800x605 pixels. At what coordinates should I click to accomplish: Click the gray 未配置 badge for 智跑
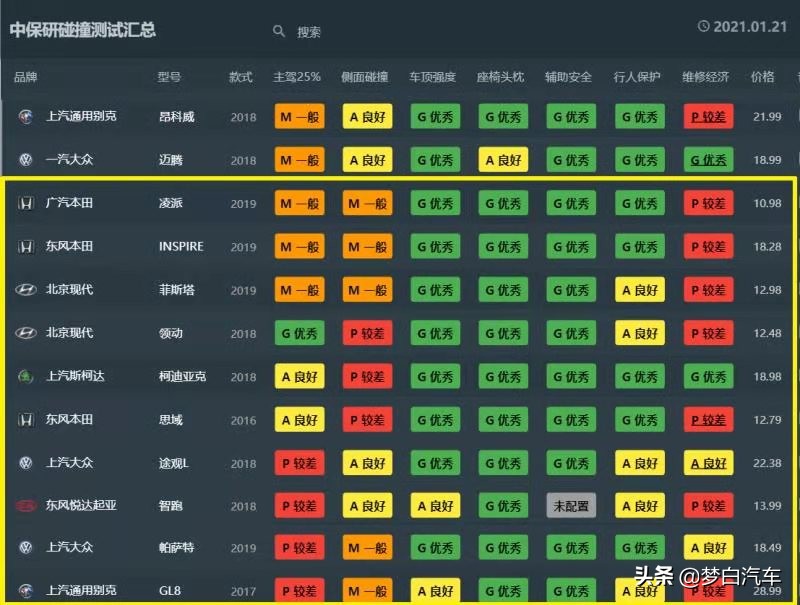pyautogui.click(x=571, y=506)
